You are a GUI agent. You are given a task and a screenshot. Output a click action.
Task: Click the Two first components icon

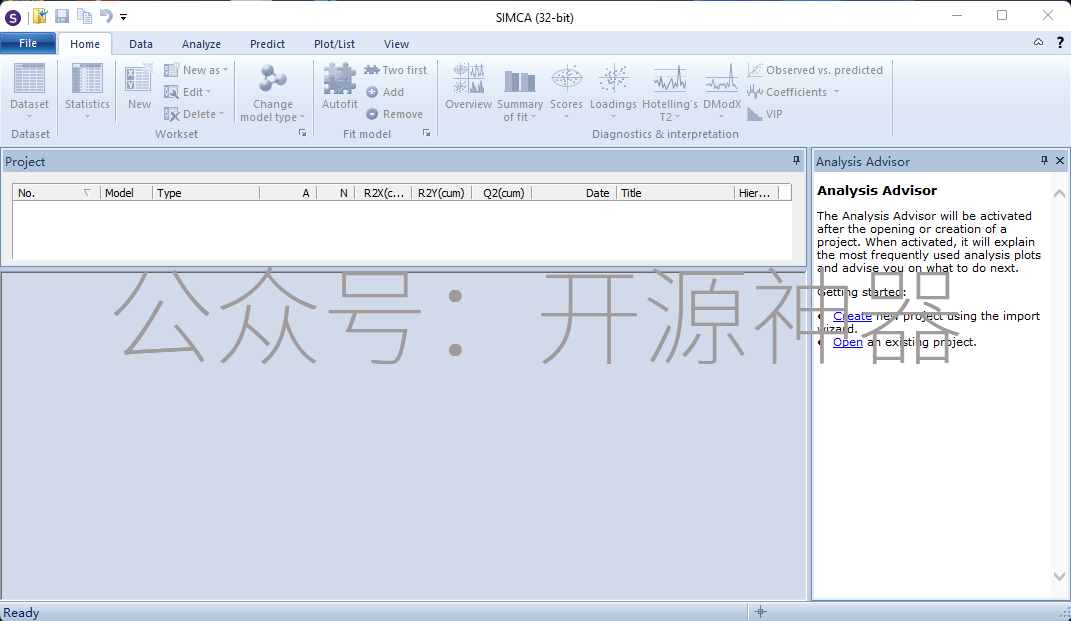(372, 70)
